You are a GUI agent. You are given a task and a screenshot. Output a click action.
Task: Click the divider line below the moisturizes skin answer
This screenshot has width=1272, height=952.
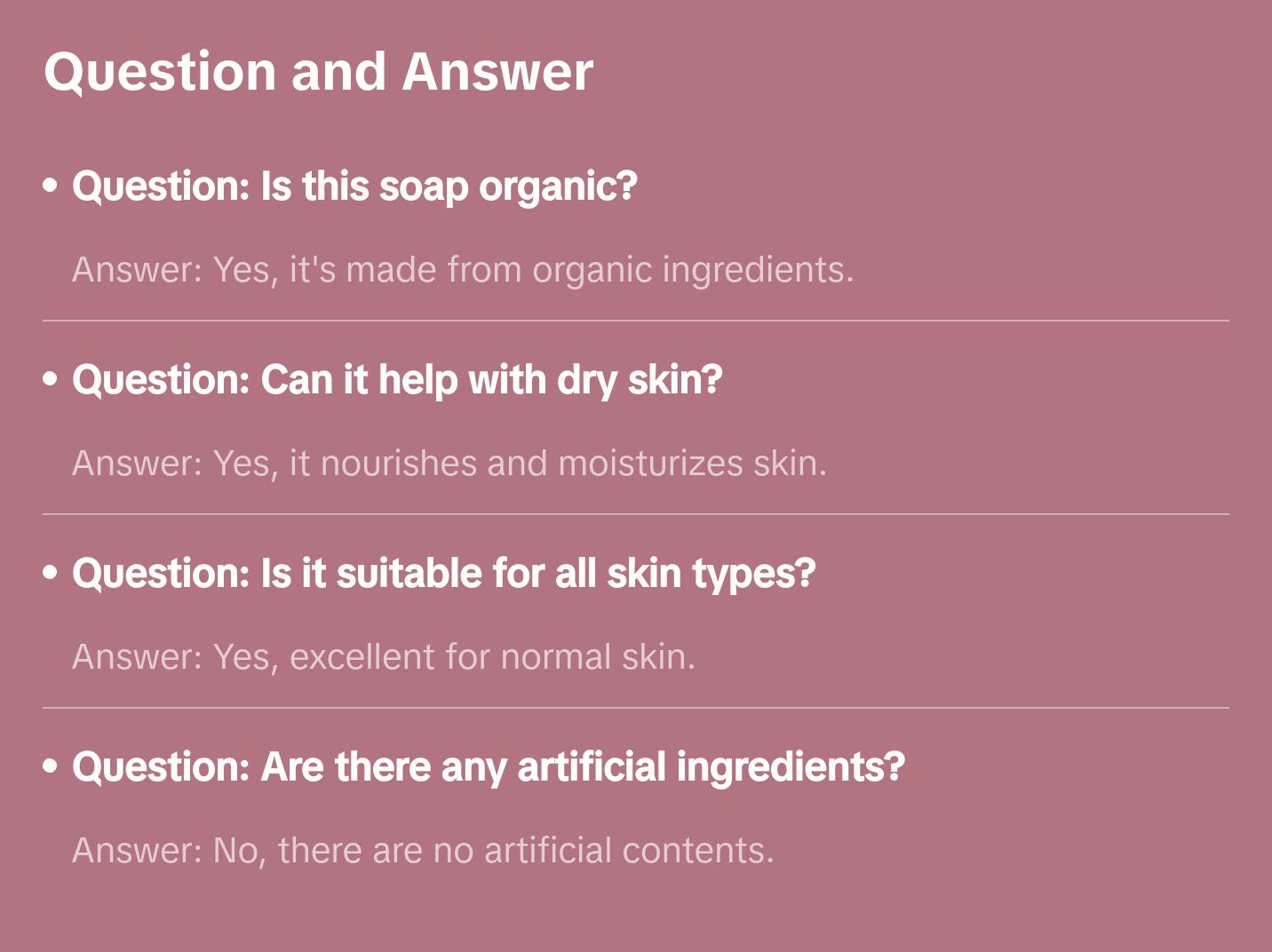click(636, 514)
